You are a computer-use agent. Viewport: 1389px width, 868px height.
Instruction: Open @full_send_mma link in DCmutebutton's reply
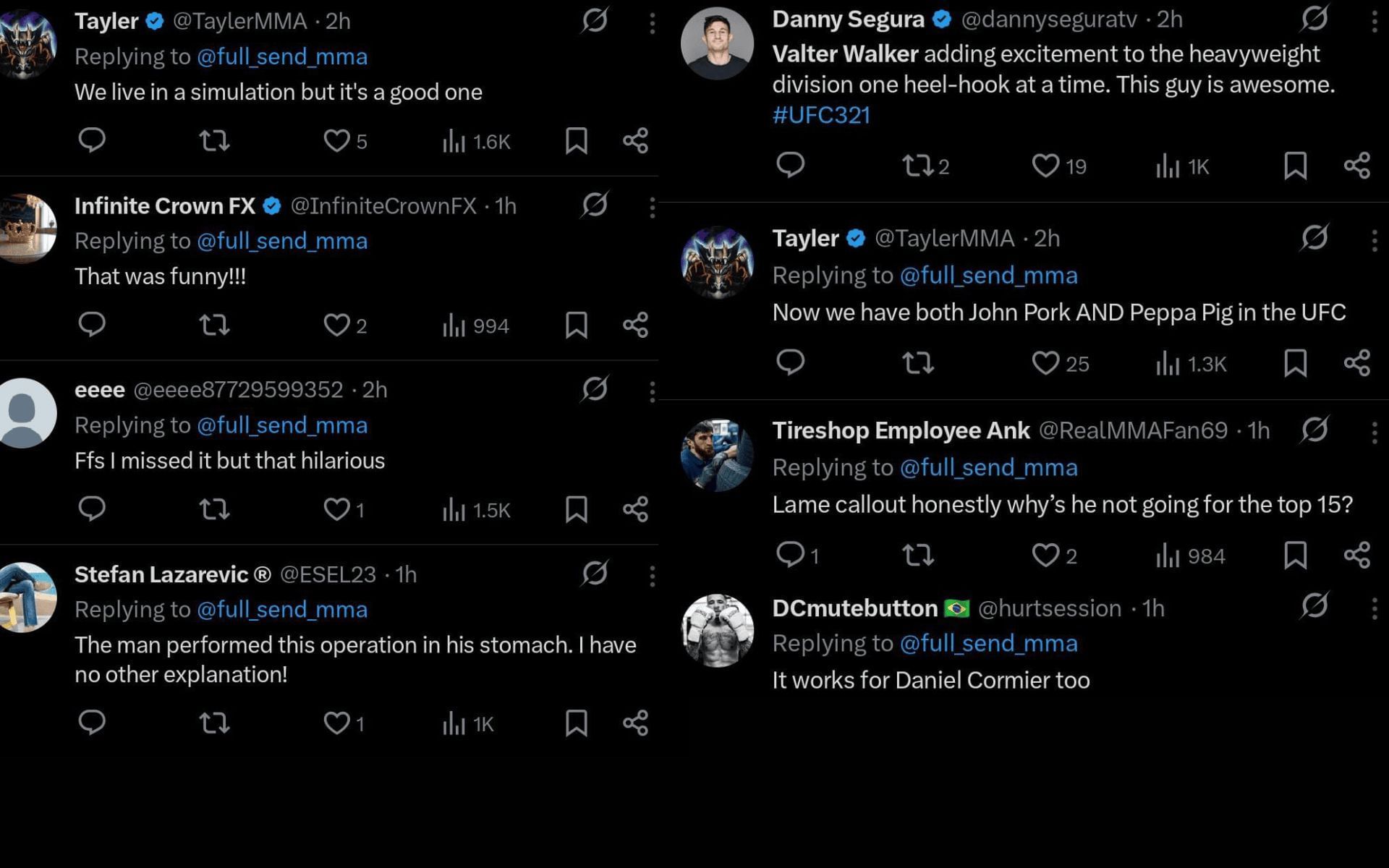click(x=988, y=643)
